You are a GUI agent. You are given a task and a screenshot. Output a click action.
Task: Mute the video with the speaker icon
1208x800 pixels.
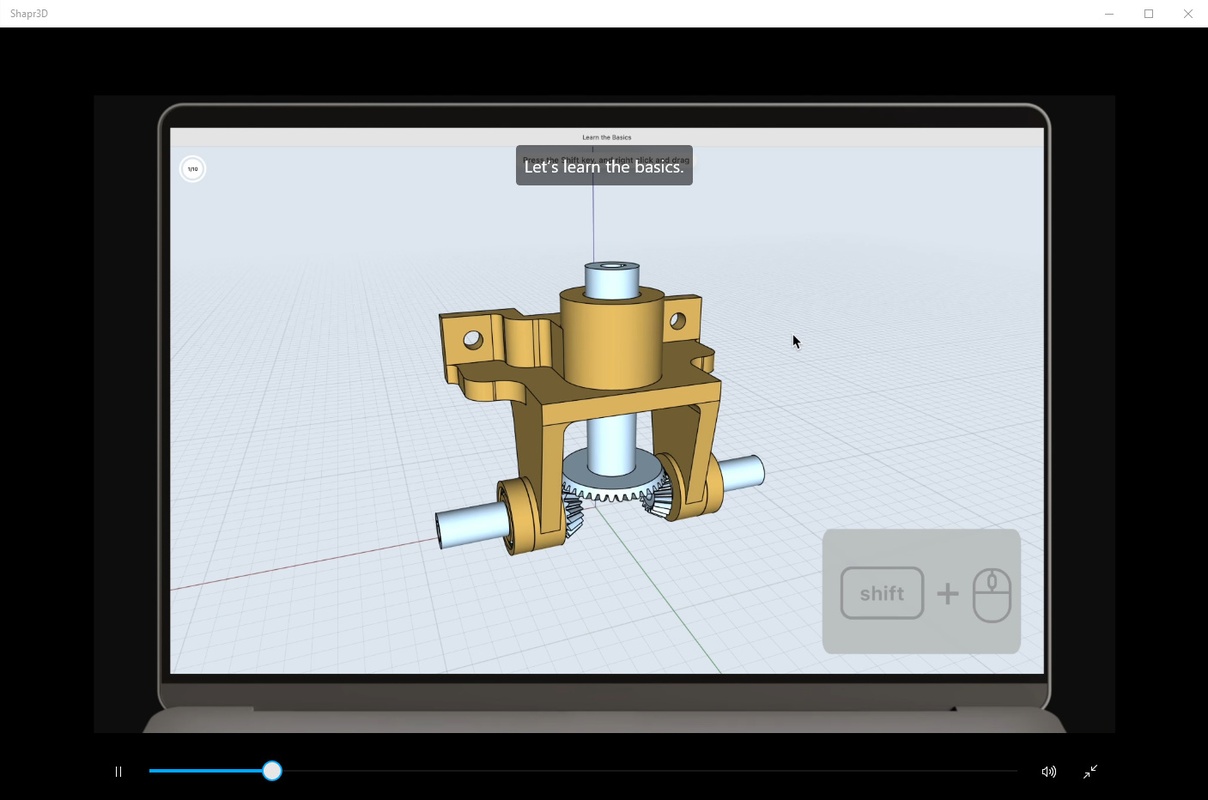pyautogui.click(x=1048, y=771)
